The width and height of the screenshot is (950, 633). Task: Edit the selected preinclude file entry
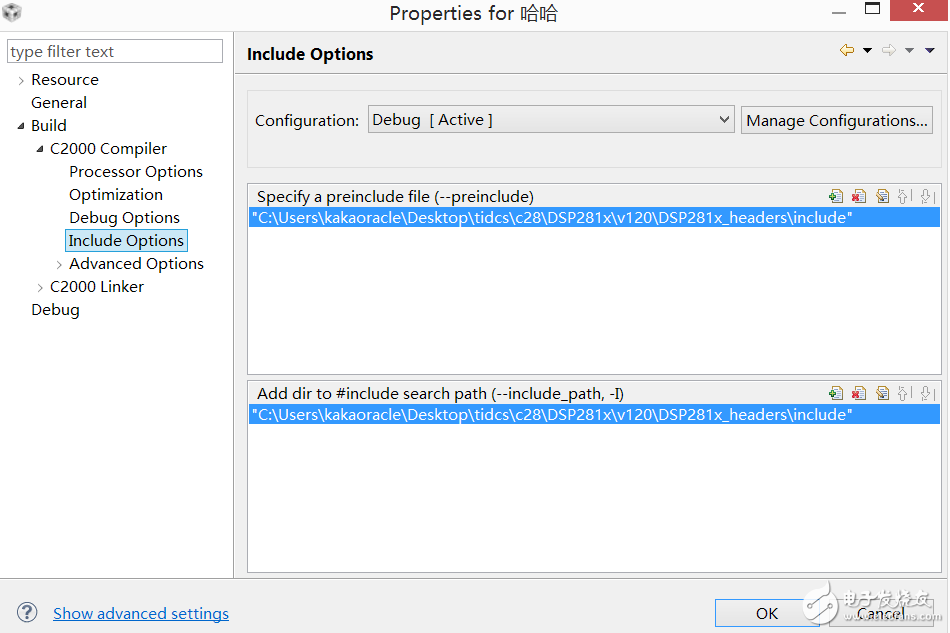click(x=882, y=197)
